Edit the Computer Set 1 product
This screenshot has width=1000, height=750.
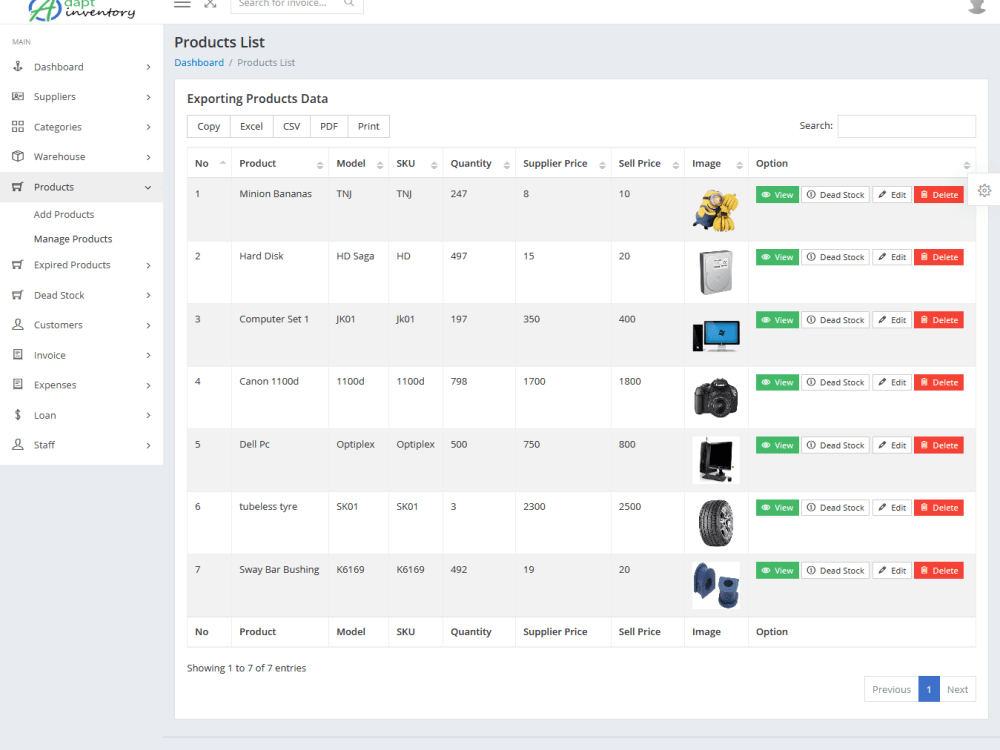tap(892, 320)
